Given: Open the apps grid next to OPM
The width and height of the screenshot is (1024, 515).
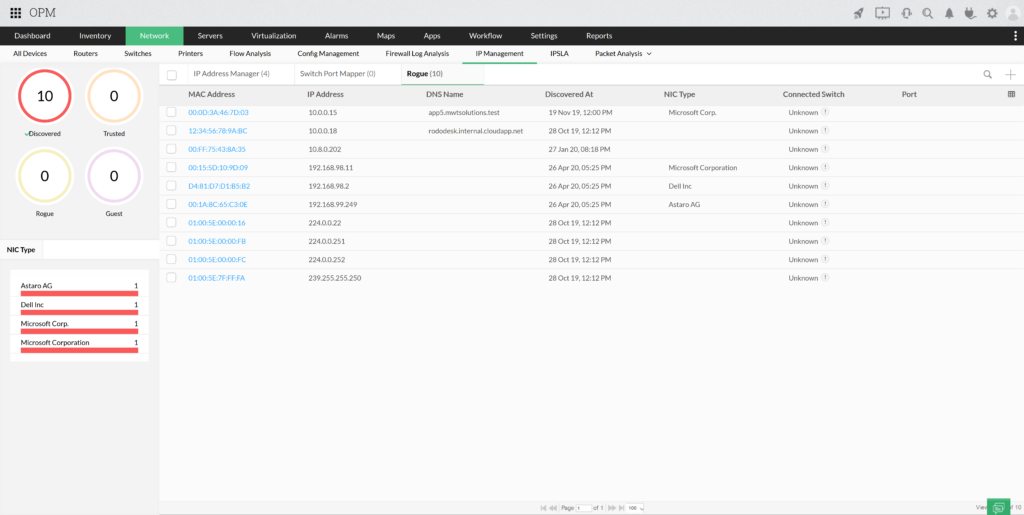Looking at the screenshot, I should coord(15,13).
